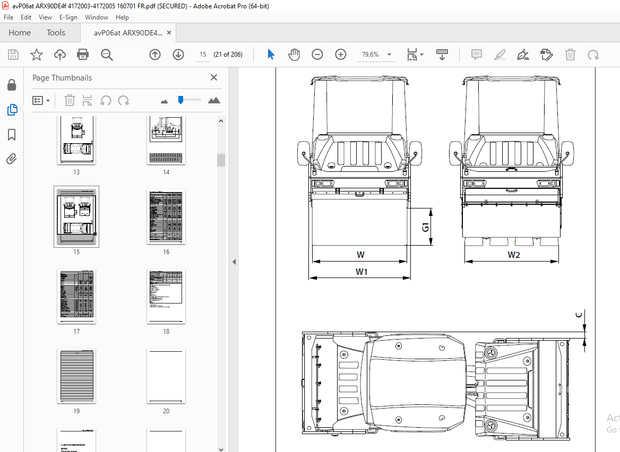Click the W2 dimension label in drawing
Image resolution: width=620 pixels, height=452 pixels.
coord(514,255)
